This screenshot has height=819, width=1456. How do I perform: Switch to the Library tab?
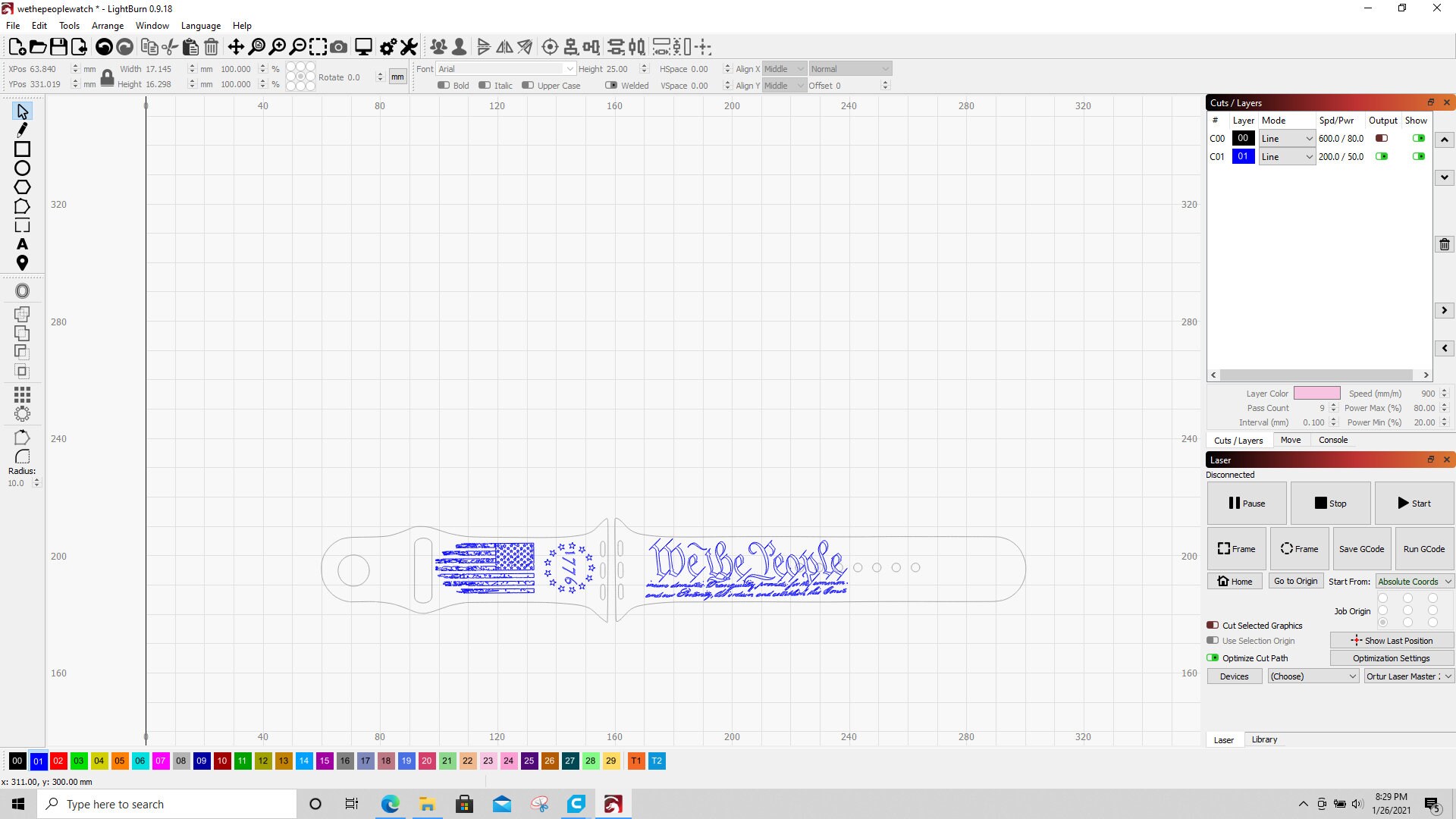1264,739
